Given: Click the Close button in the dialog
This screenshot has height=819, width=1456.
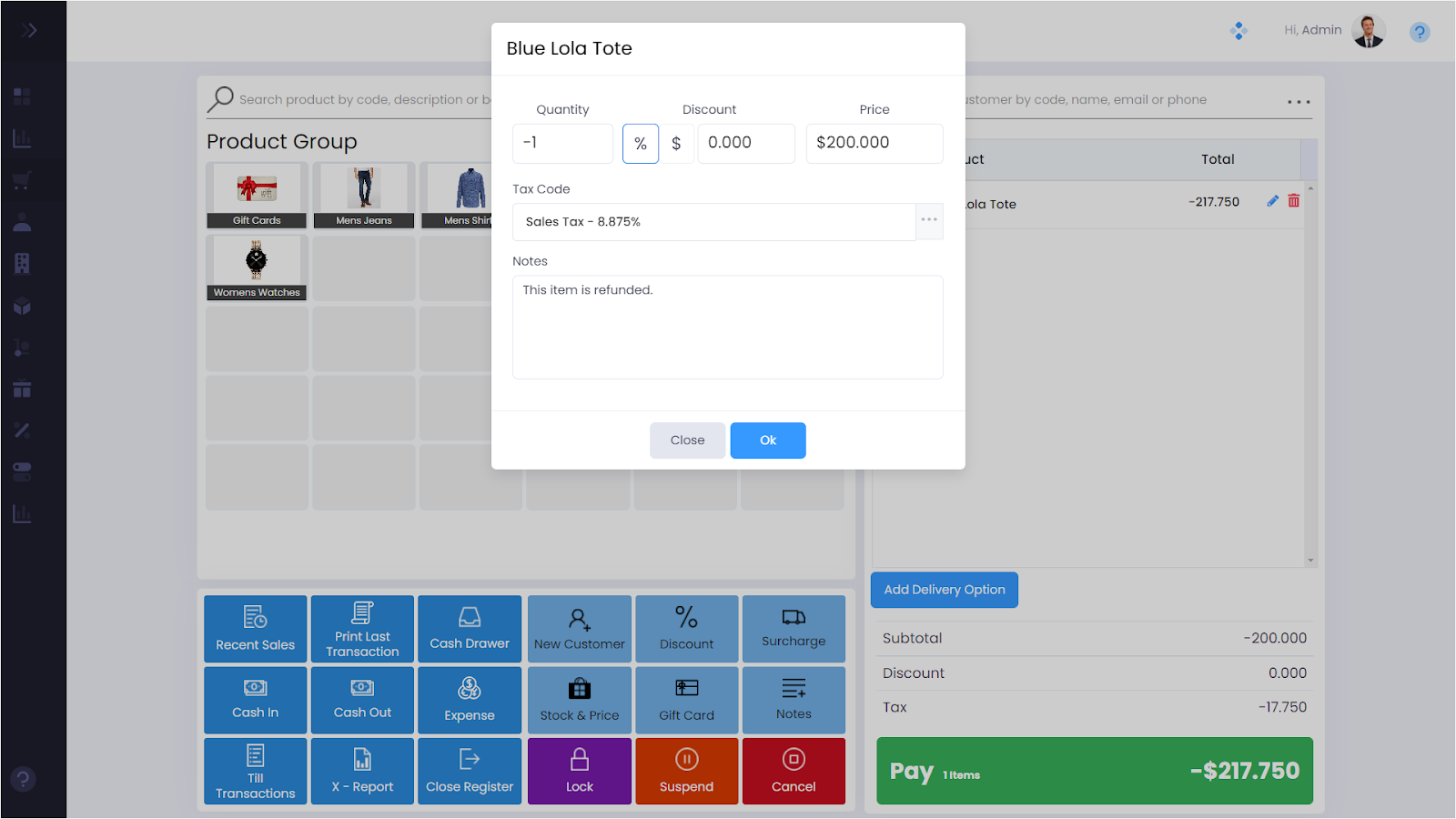Looking at the screenshot, I should click(x=687, y=440).
